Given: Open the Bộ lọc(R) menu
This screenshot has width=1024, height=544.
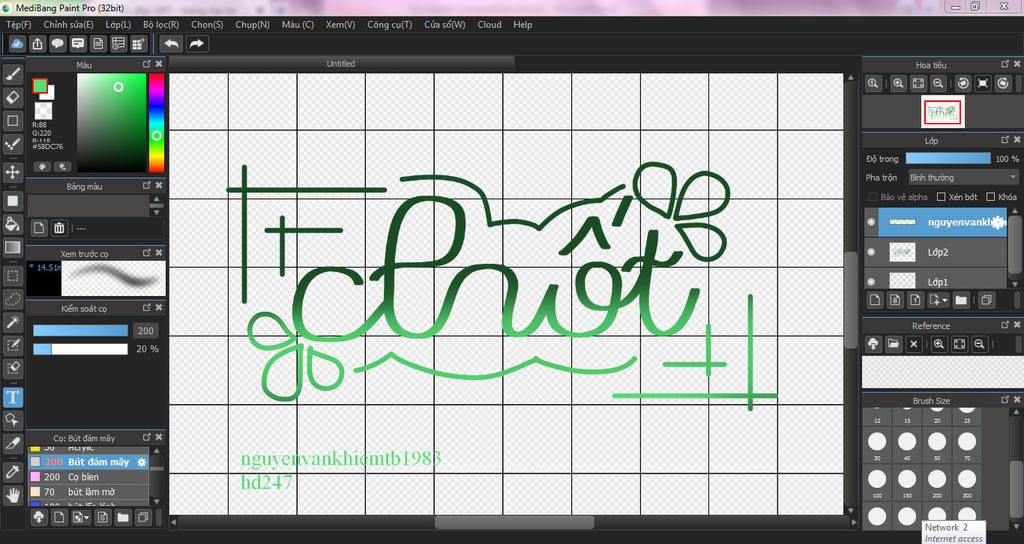Looking at the screenshot, I should tap(161, 25).
